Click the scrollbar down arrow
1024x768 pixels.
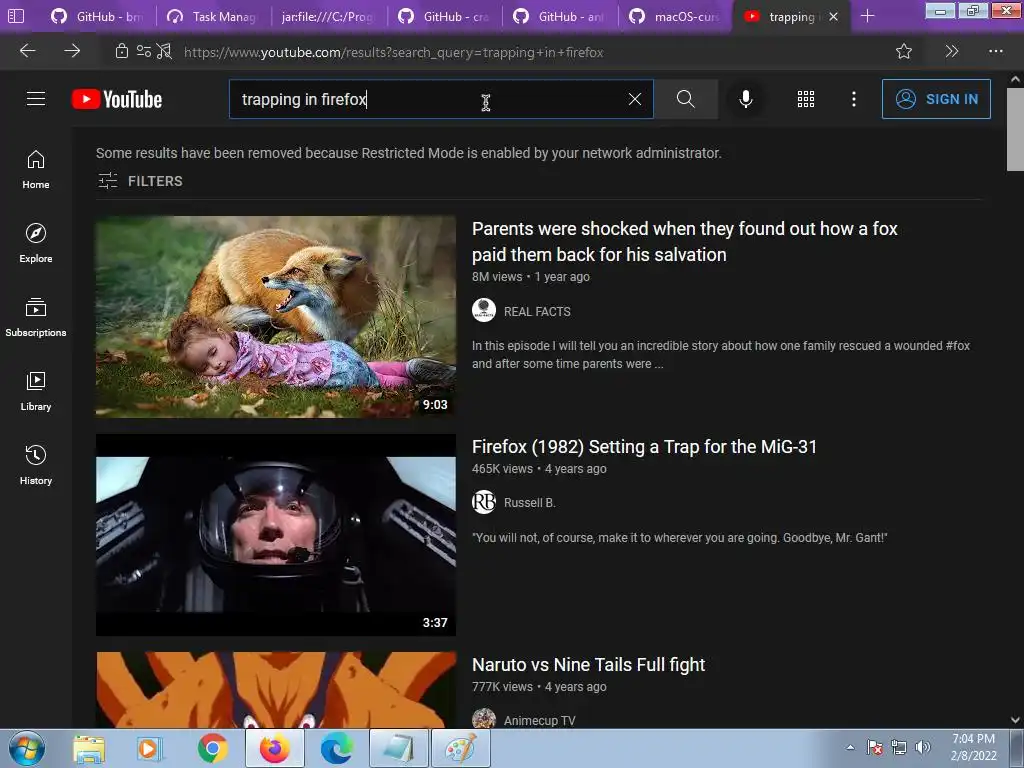pos(1015,720)
